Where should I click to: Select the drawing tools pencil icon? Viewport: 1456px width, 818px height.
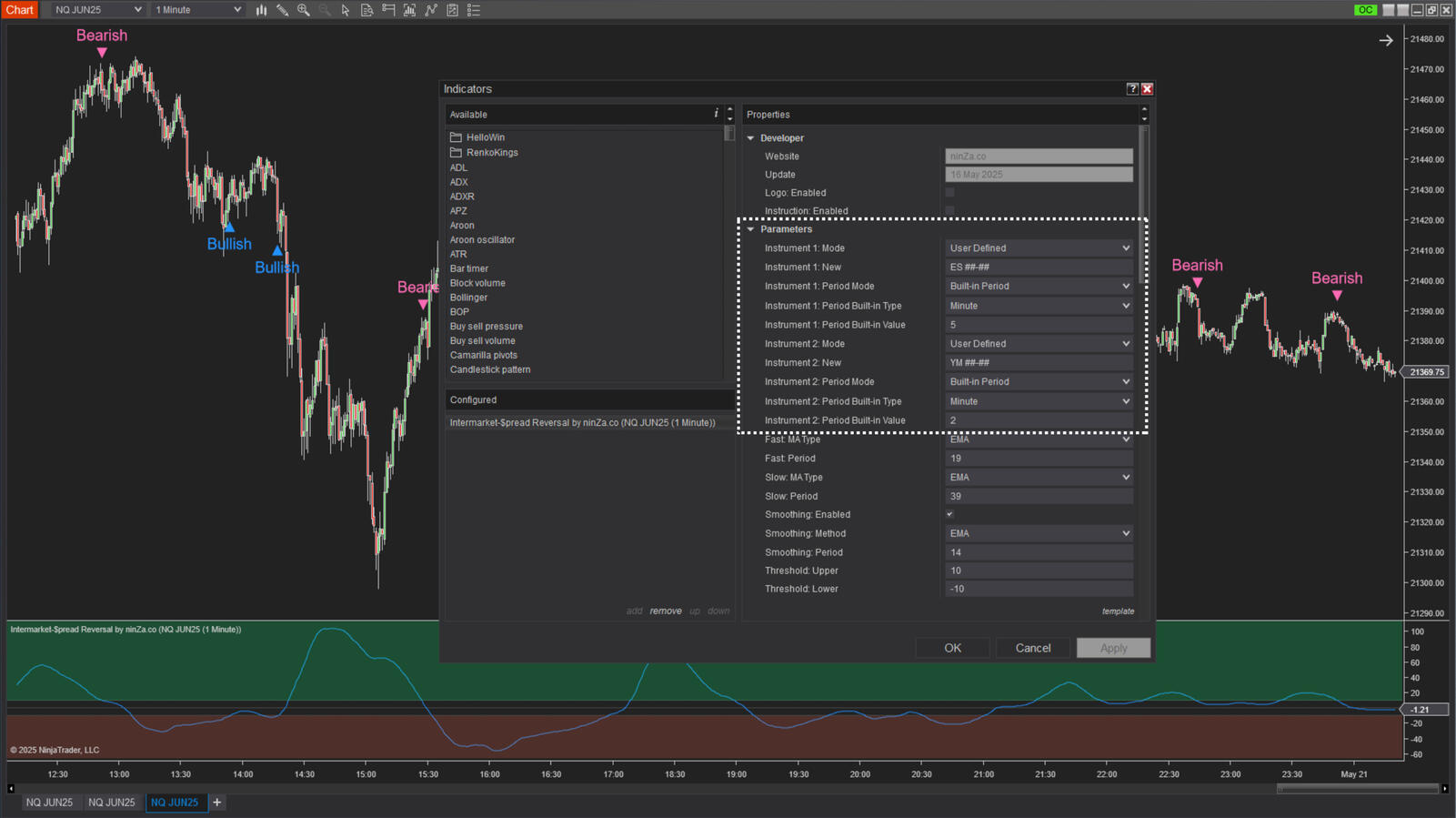point(283,10)
